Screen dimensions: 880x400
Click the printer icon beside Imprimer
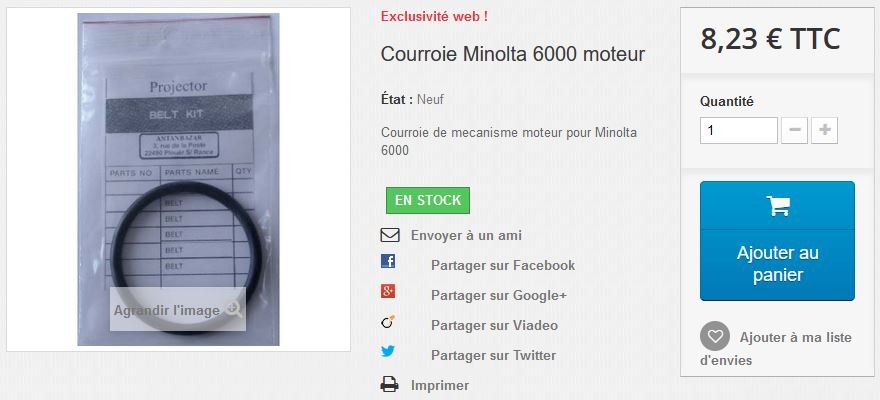coord(389,385)
